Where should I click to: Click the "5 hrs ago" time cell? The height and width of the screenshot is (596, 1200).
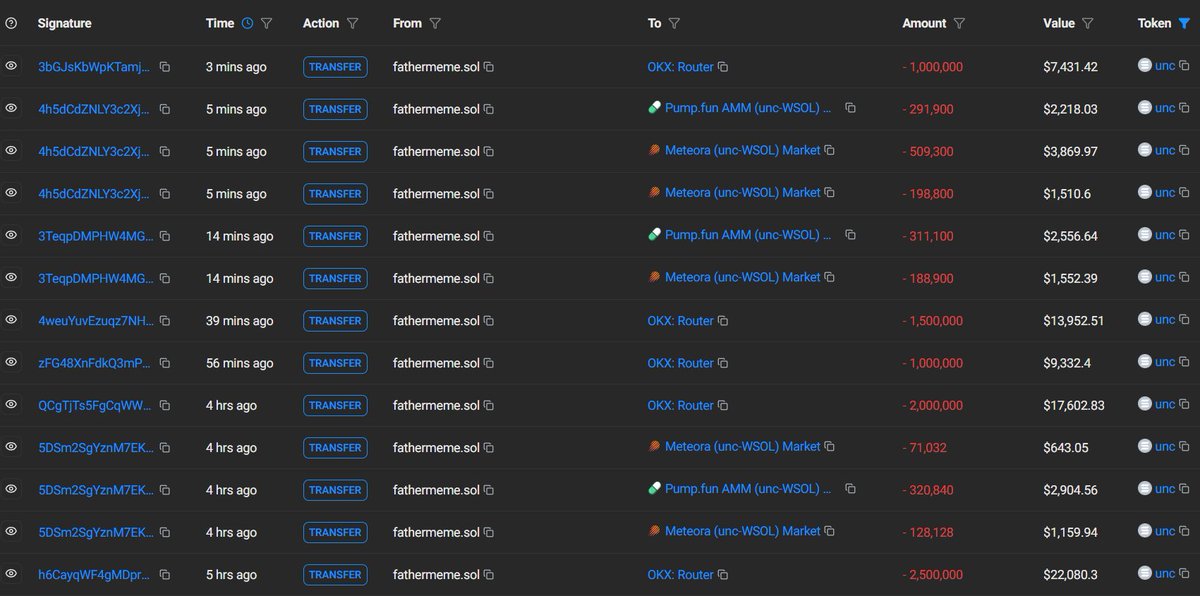(x=231, y=575)
